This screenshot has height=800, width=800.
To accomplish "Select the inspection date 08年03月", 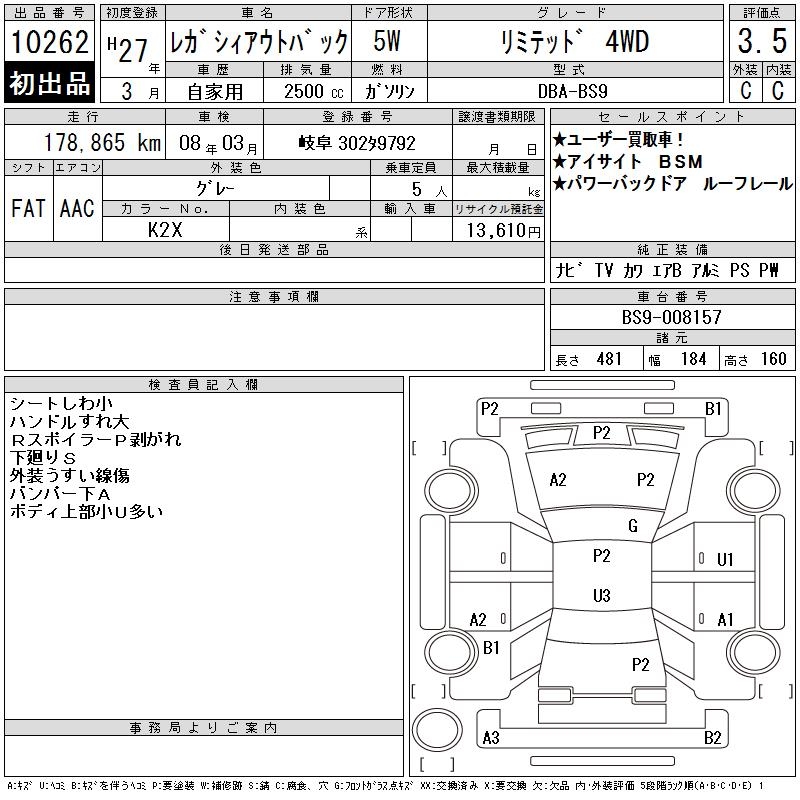I will pos(218,144).
